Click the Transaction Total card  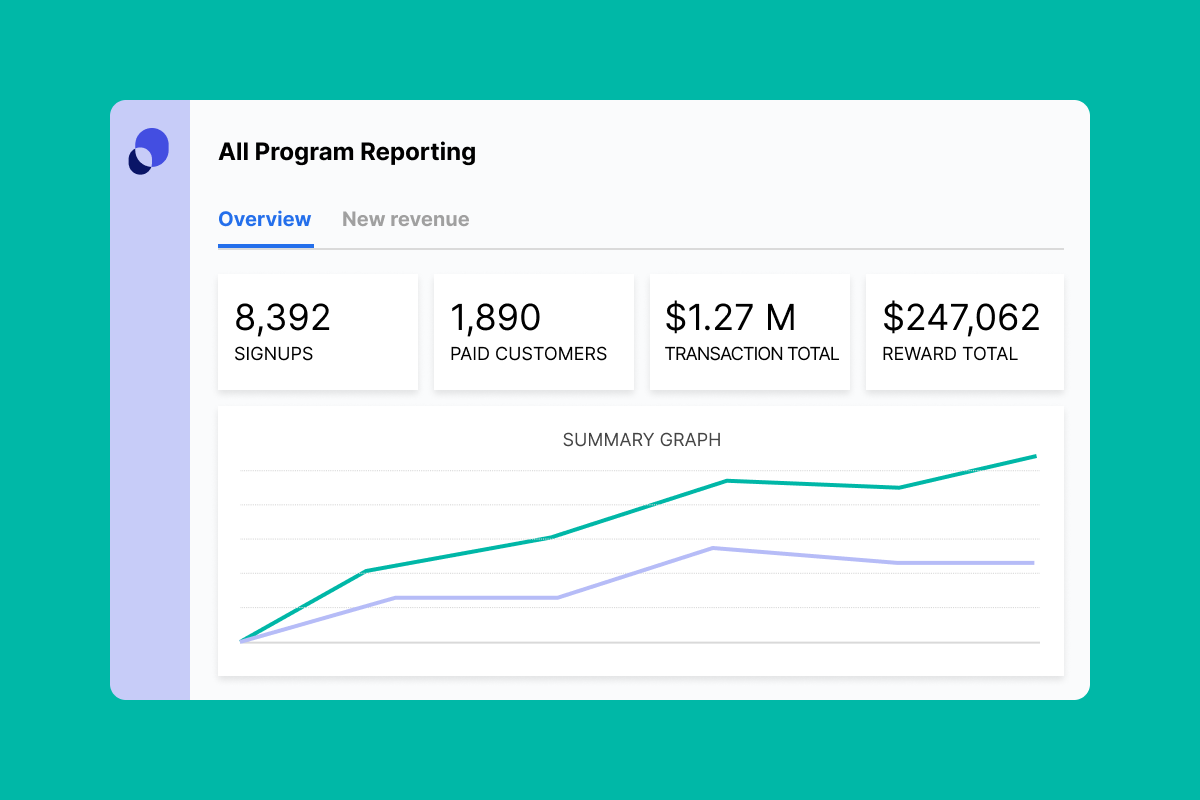[x=750, y=331]
